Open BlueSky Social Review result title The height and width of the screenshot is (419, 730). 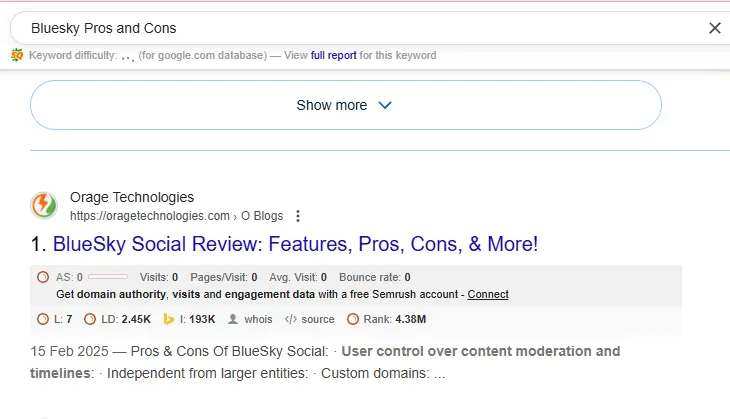click(295, 244)
